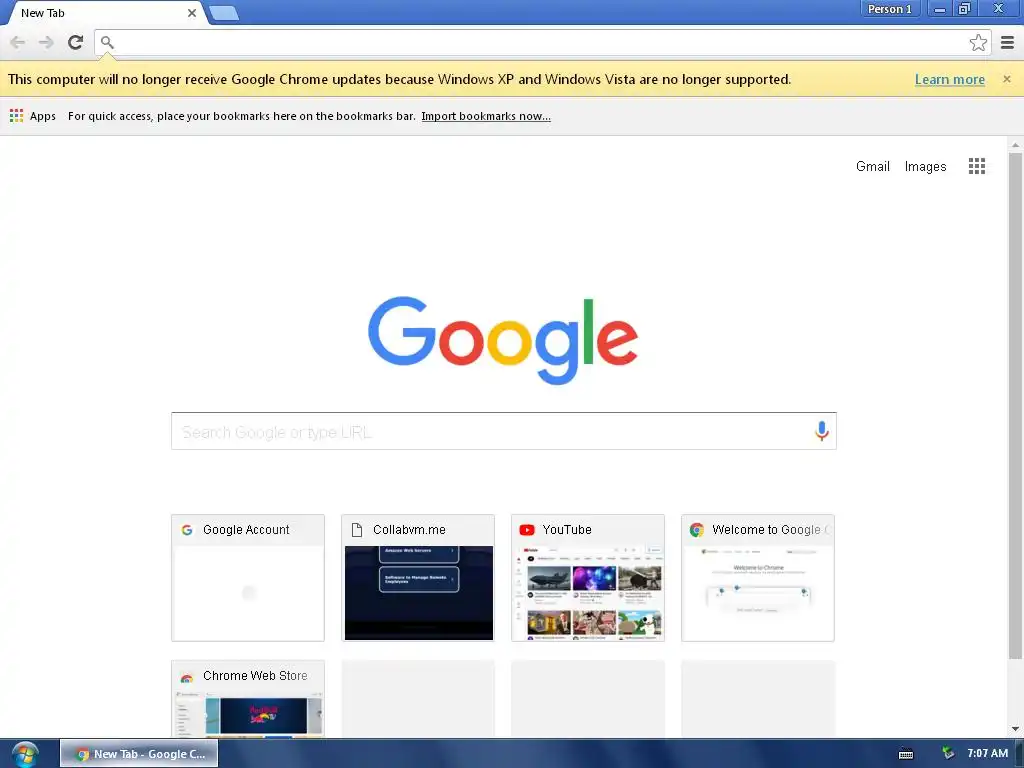
Task: Click the scrollbar down arrow
Action: 1015,729
